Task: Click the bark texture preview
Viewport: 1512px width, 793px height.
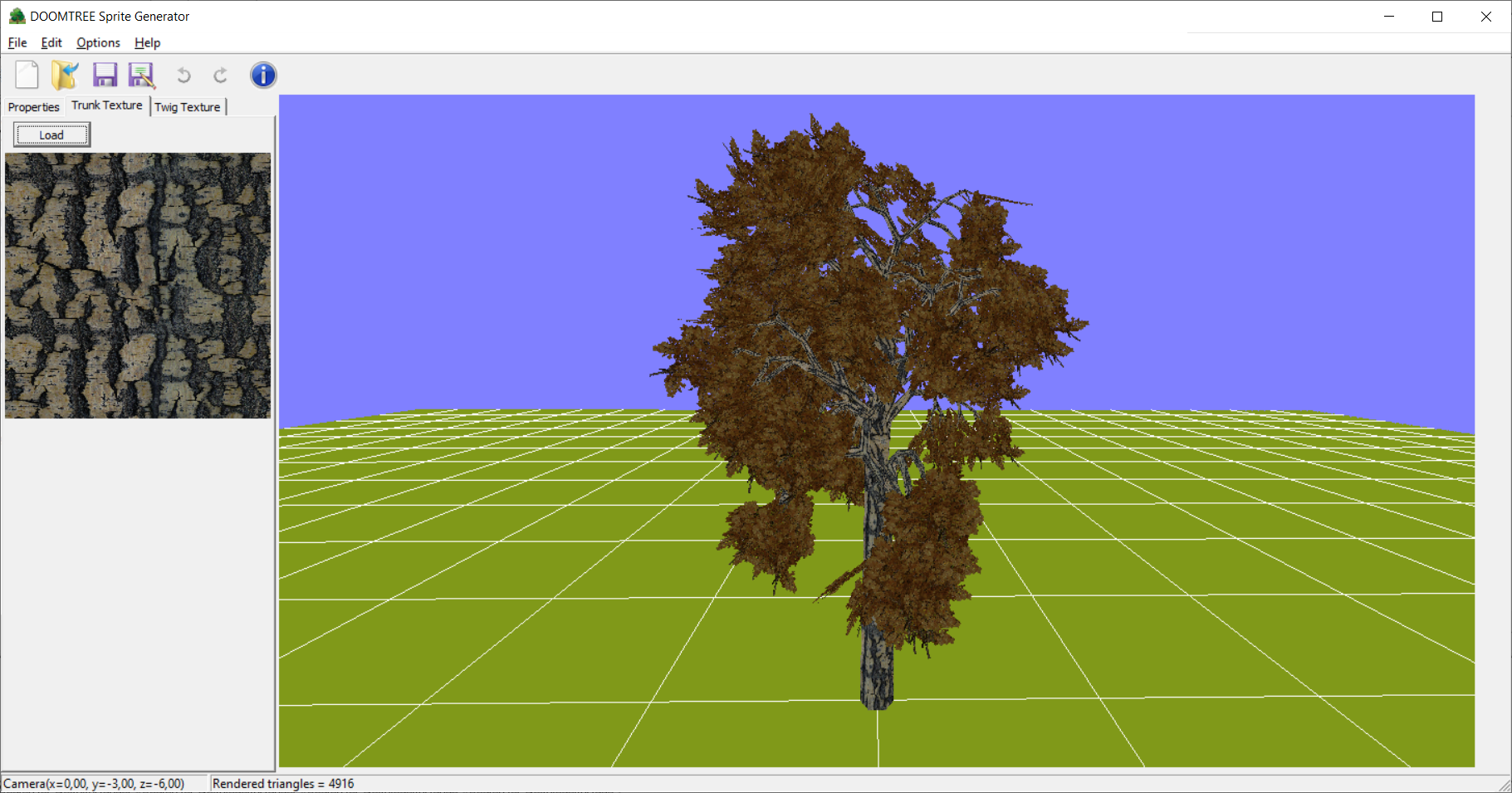Action: [x=137, y=285]
